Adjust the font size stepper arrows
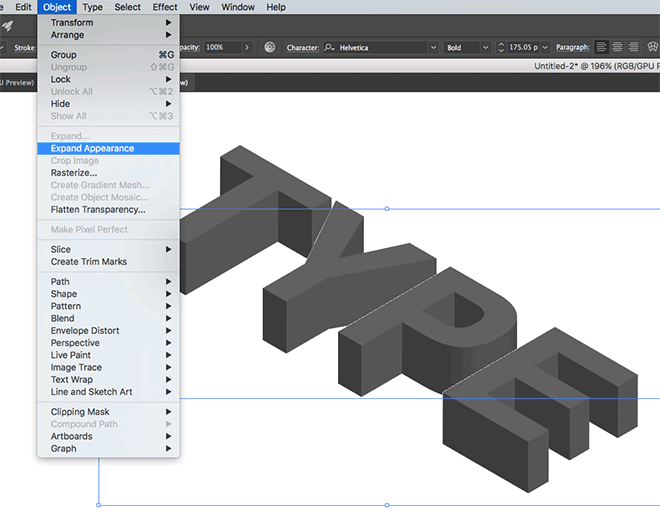 tap(501, 47)
